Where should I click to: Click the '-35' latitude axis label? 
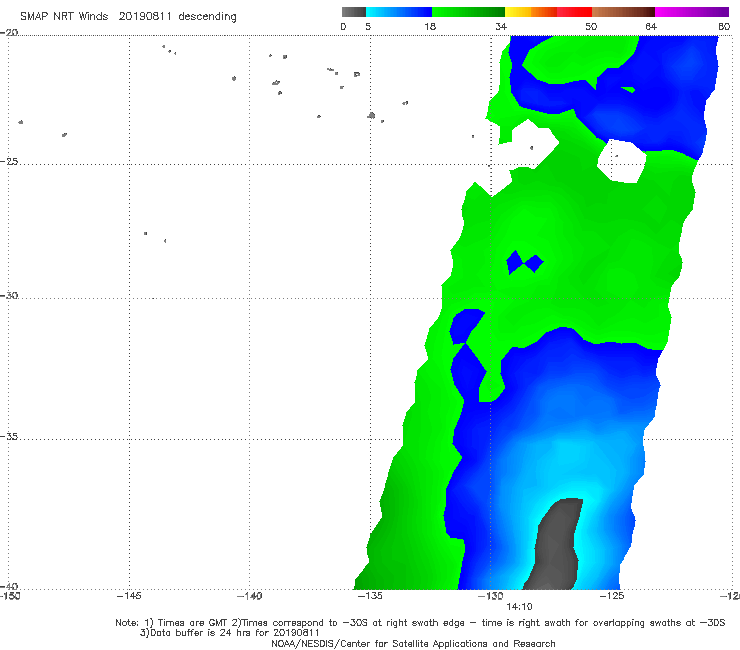tap(9, 436)
